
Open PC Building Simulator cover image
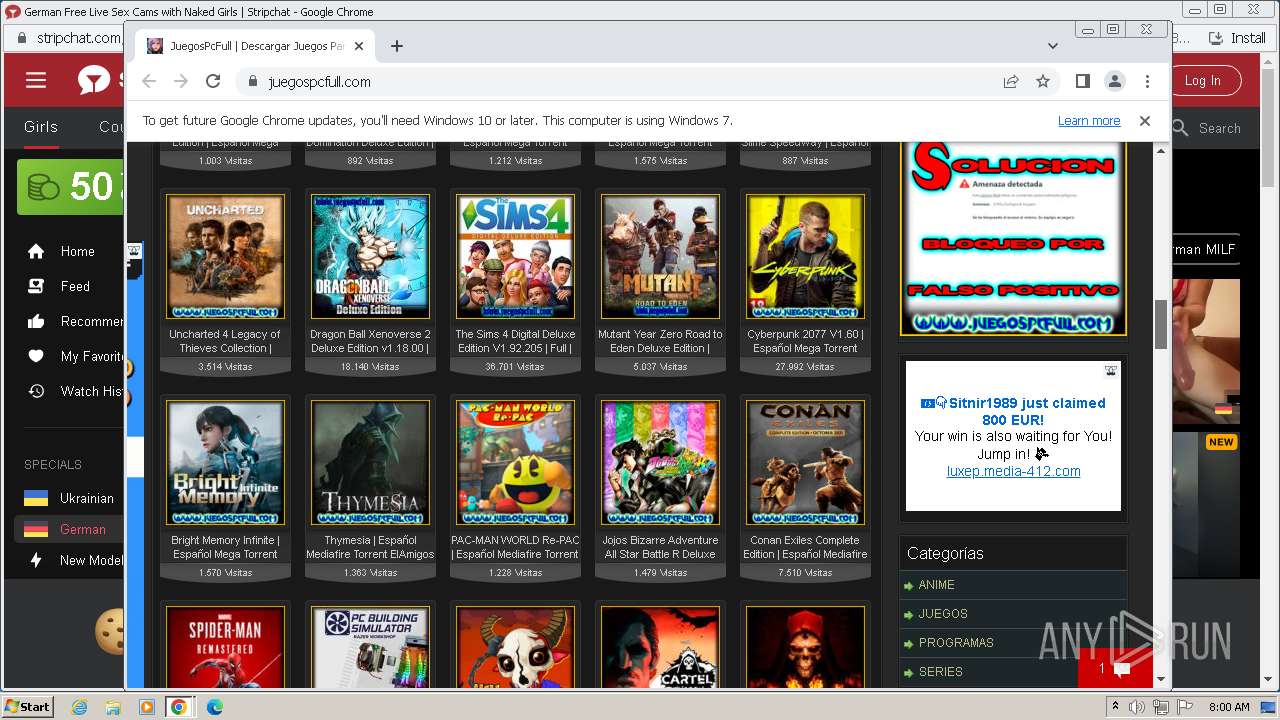tap(370, 647)
